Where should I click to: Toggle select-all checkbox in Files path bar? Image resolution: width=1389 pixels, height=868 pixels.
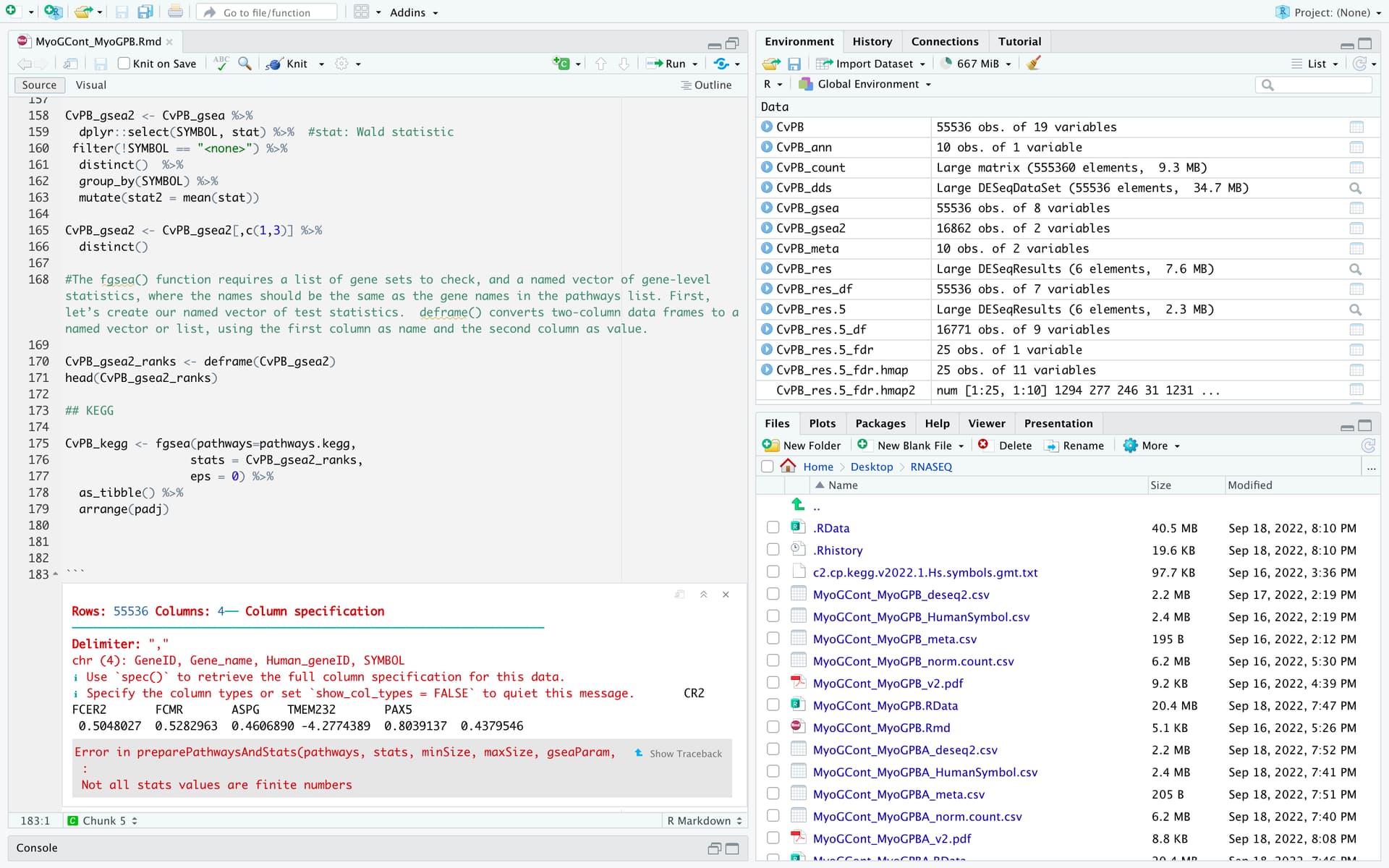click(x=768, y=467)
